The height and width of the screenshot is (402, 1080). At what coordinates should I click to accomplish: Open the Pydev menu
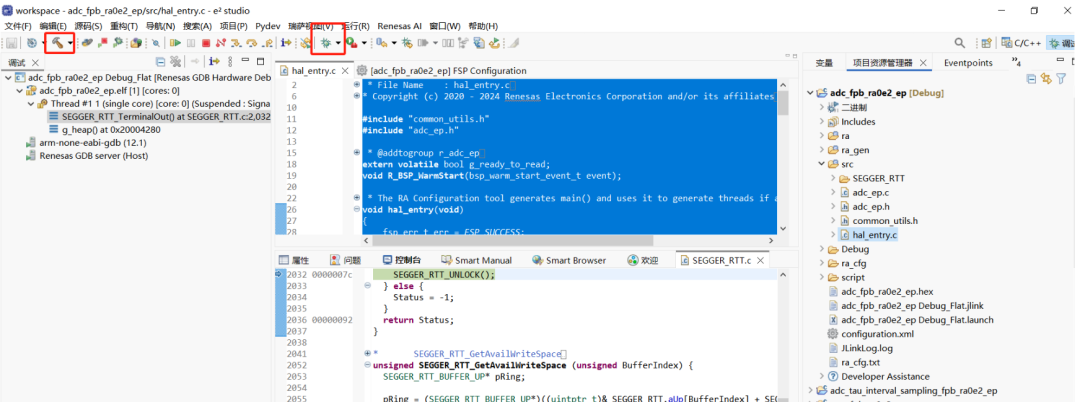point(267,26)
